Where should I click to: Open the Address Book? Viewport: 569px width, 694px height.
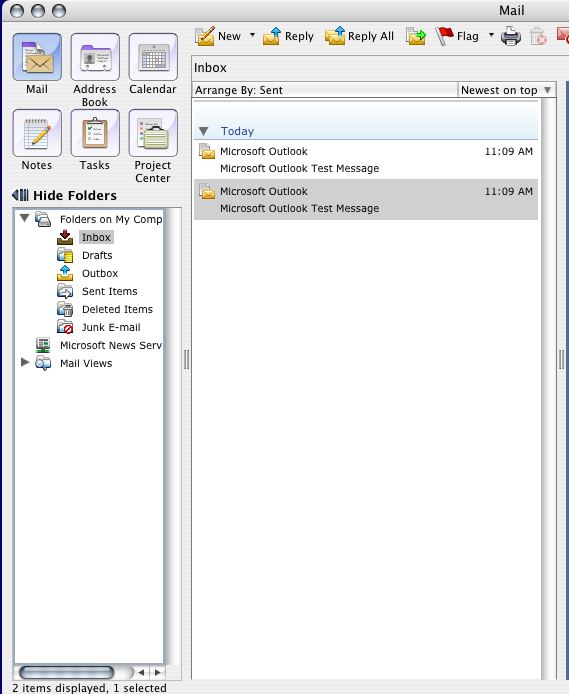(x=95, y=70)
